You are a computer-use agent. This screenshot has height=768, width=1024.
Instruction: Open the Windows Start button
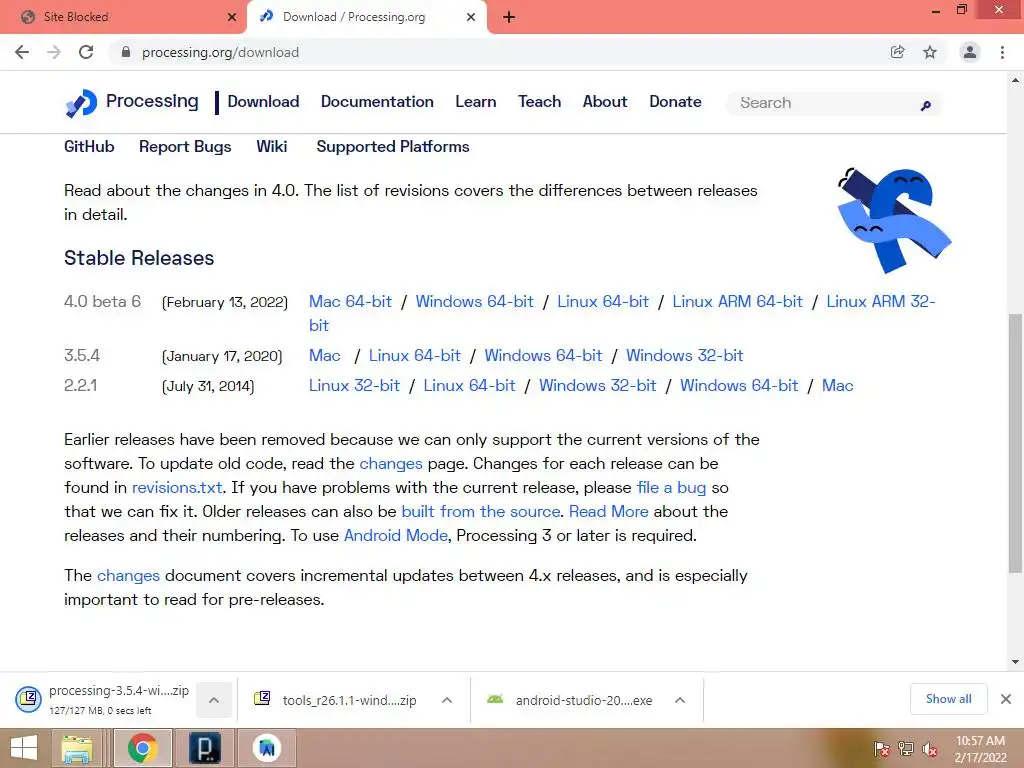pos(24,748)
